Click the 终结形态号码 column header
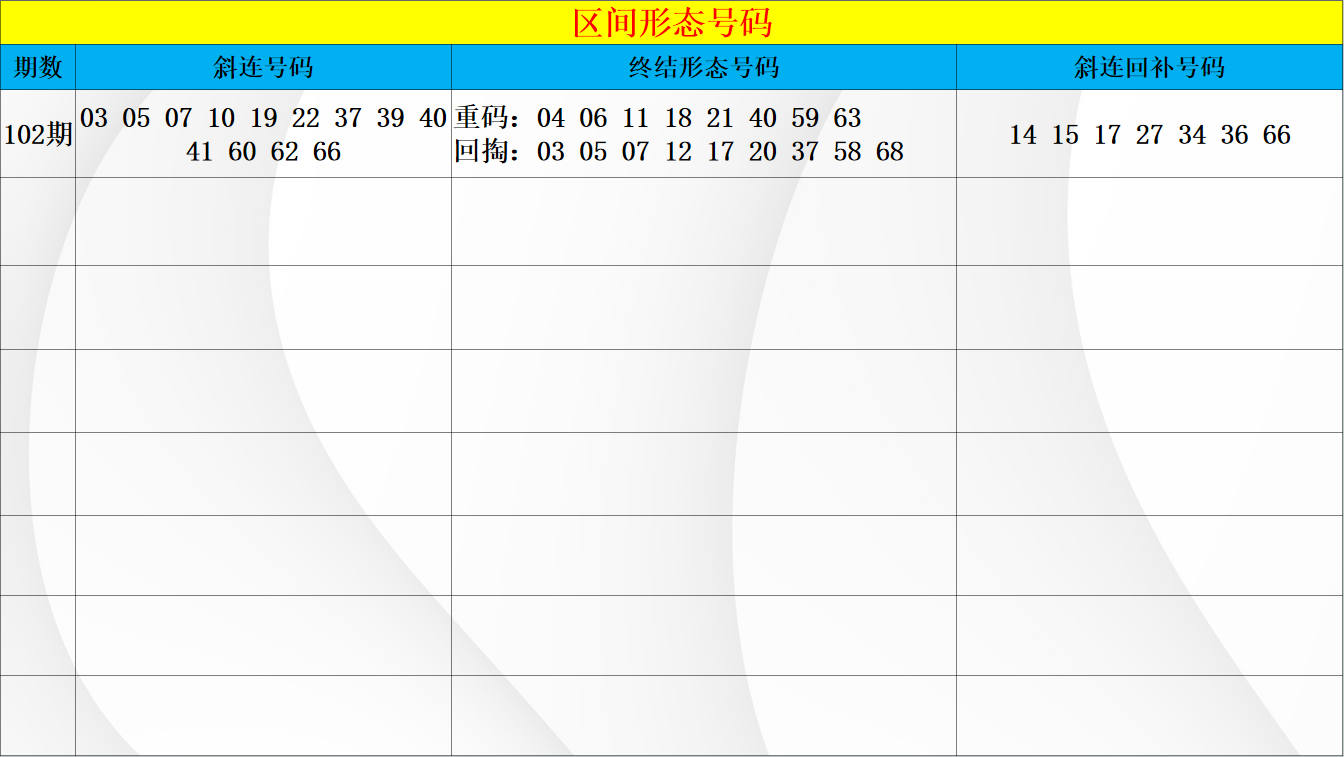This screenshot has height=757, width=1344. (x=704, y=67)
